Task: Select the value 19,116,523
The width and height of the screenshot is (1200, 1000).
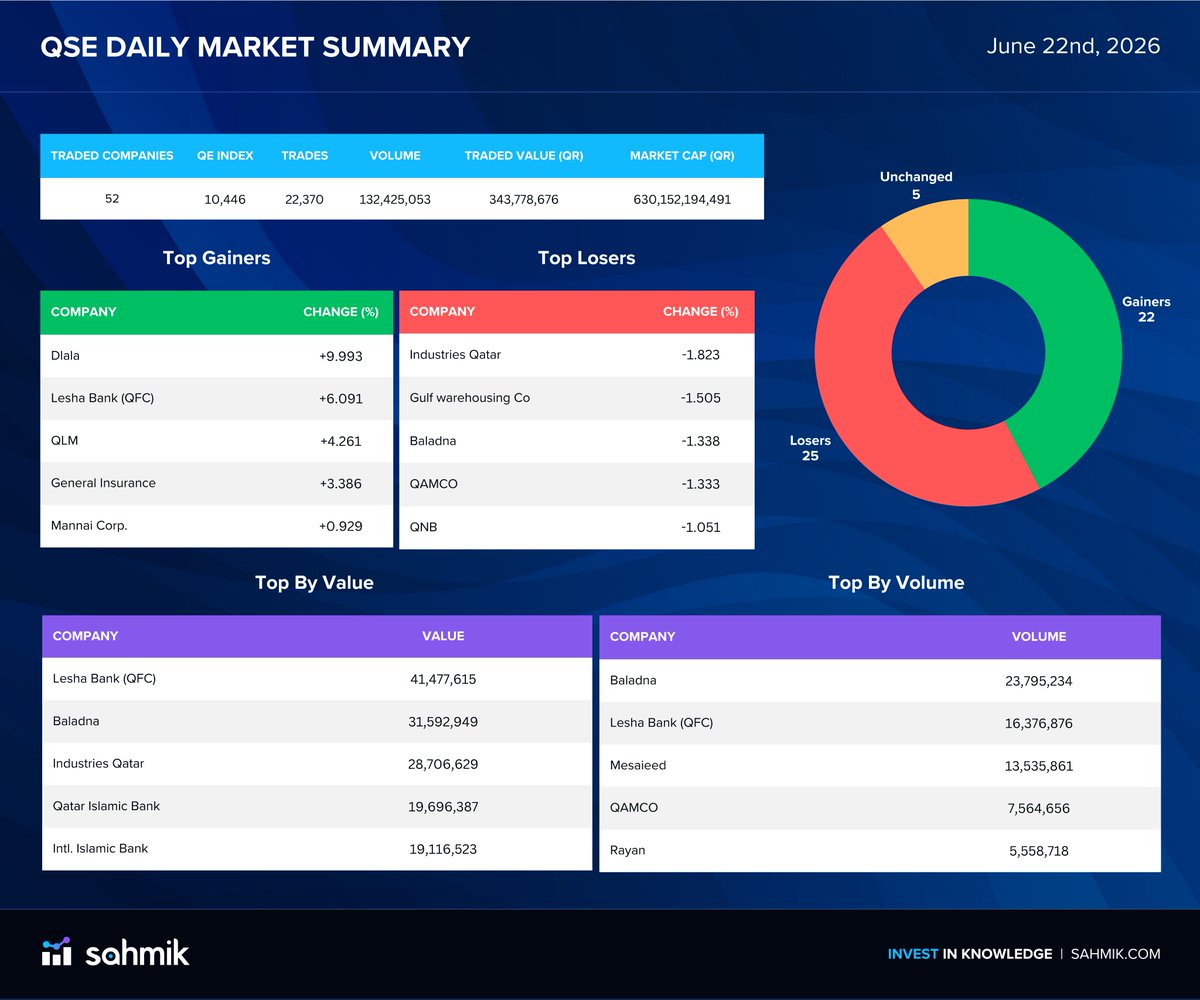Action: (443, 849)
